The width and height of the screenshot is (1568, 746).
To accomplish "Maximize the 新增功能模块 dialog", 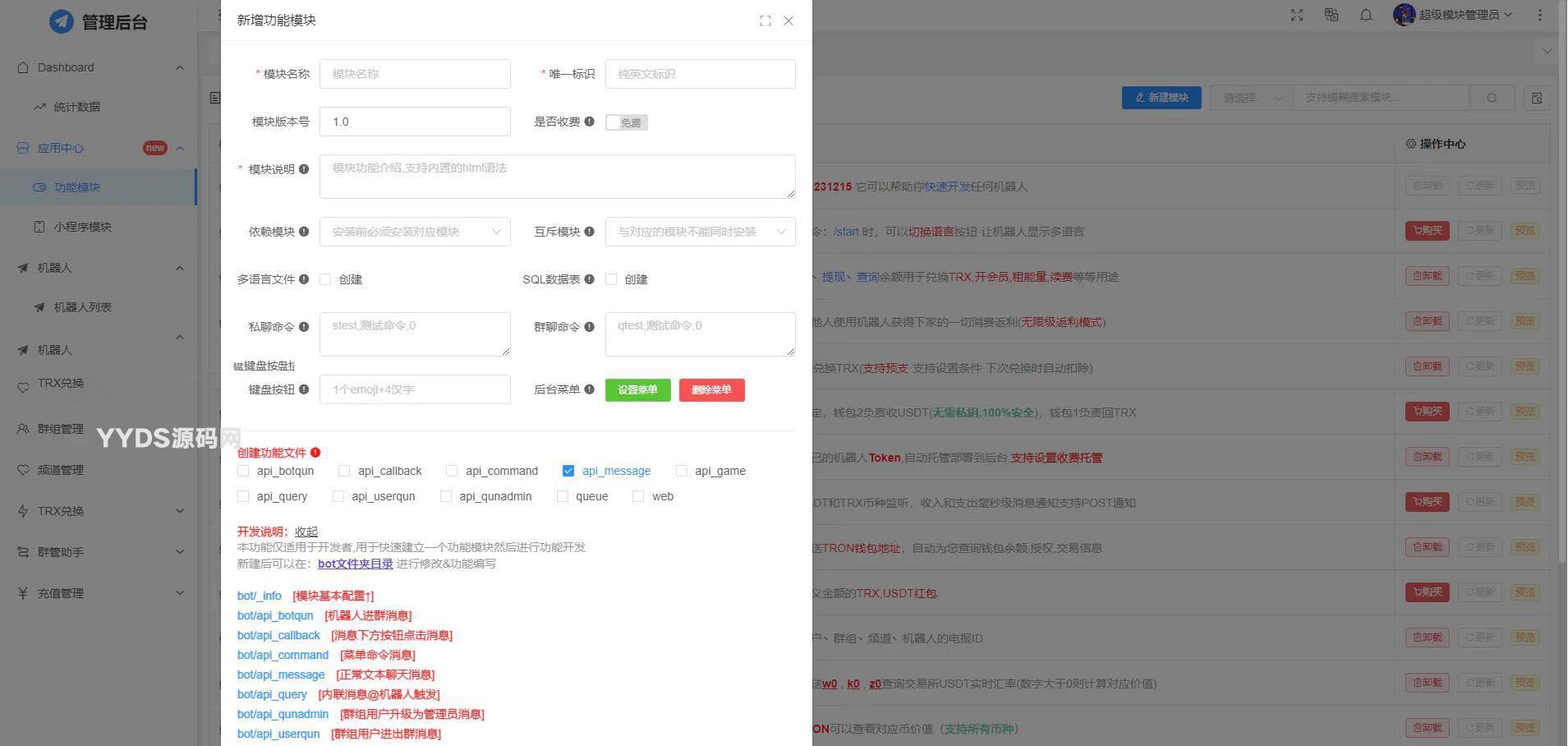I will tap(765, 21).
